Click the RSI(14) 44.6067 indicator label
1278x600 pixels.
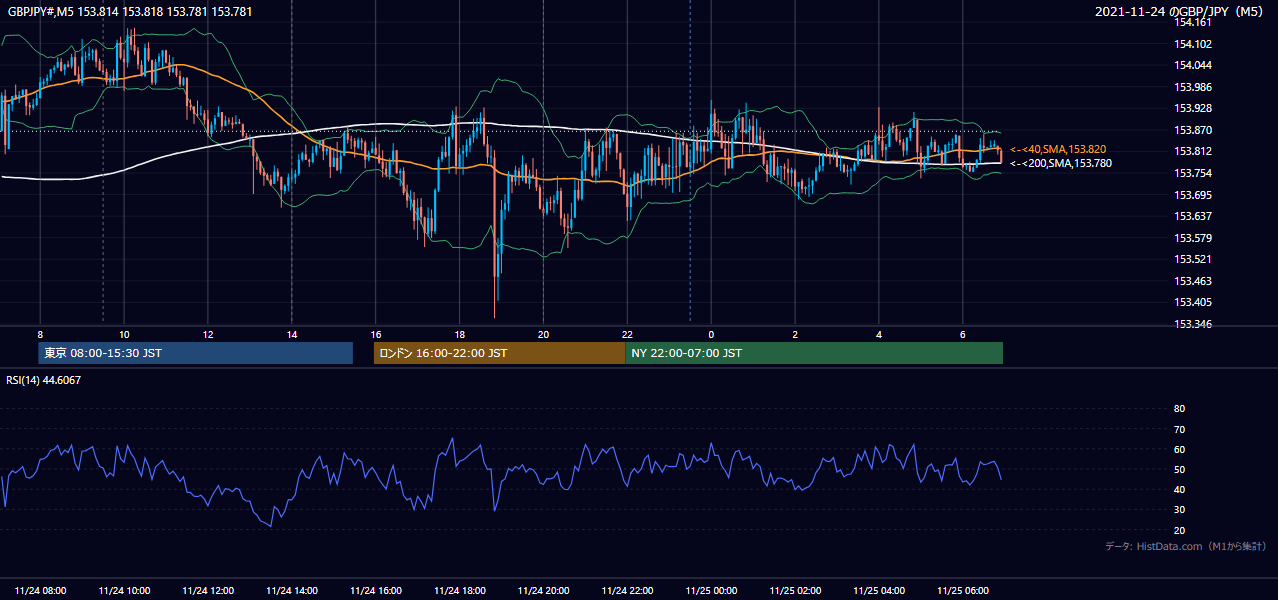(x=44, y=380)
